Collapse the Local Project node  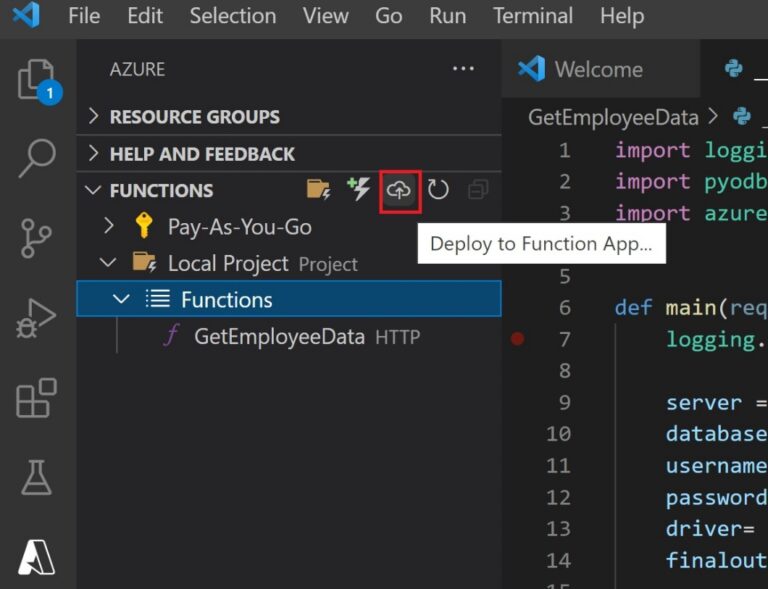pyautogui.click(x=108, y=263)
